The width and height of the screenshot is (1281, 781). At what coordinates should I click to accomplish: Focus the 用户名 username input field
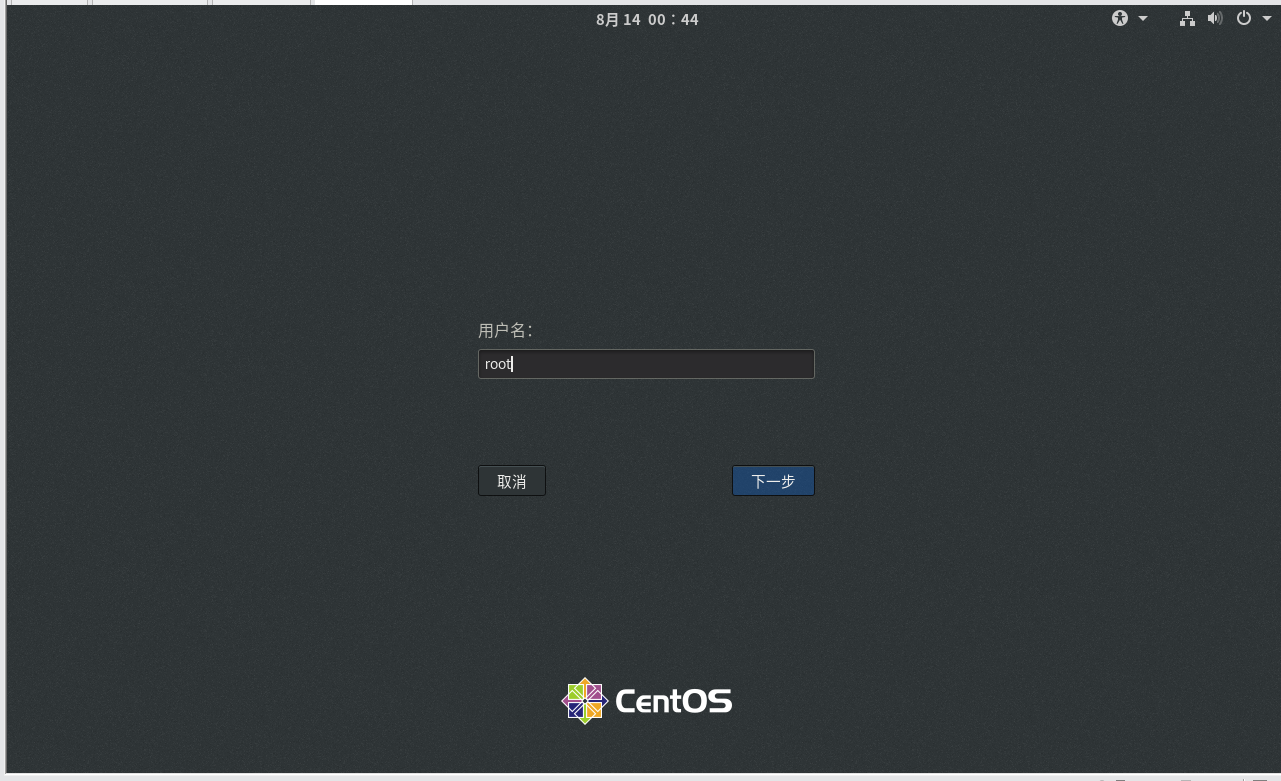click(x=646, y=364)
